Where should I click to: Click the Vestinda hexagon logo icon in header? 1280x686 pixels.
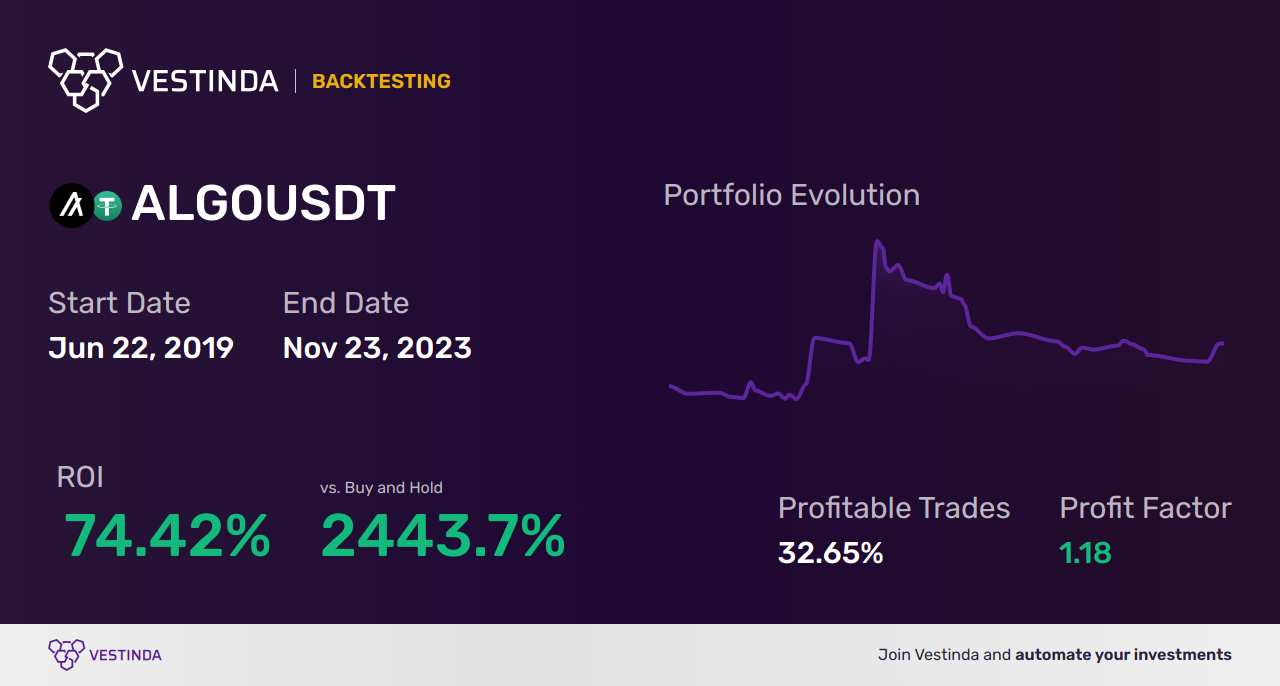tap(85, 78)
